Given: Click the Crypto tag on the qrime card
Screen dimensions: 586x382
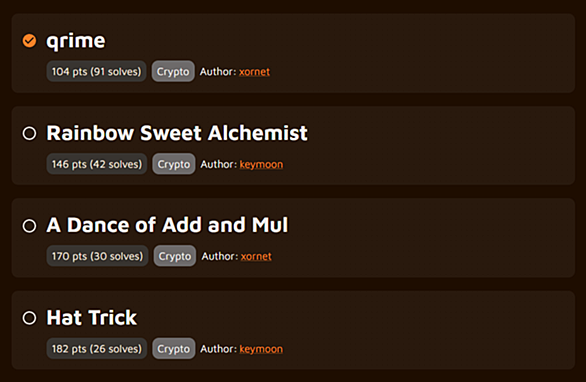Looking at the screenshot, I should (173, 71).
